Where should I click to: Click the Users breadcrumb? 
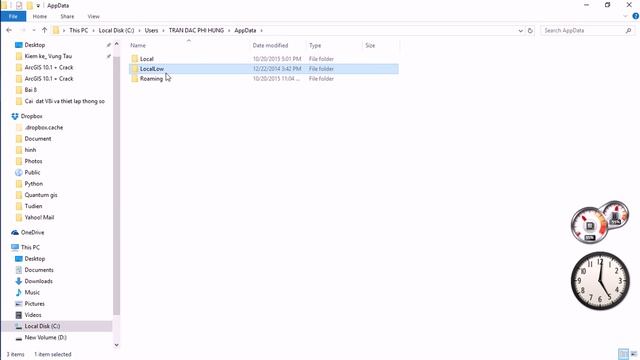[x=151, y=31]
